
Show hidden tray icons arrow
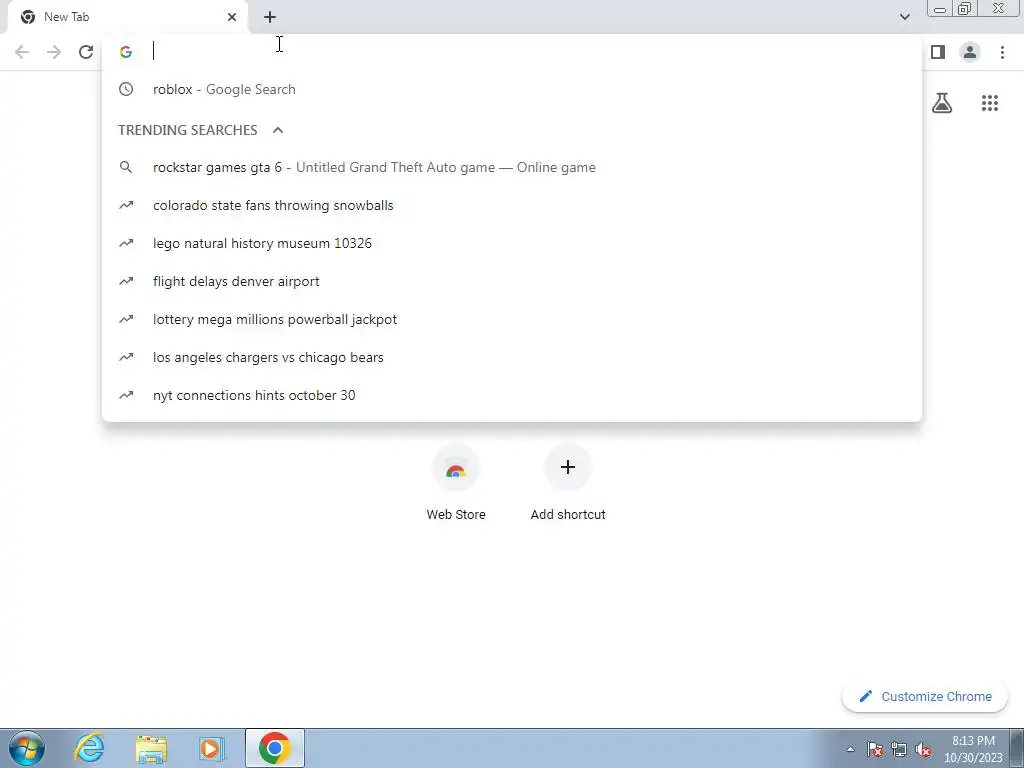tap(850, 749)
